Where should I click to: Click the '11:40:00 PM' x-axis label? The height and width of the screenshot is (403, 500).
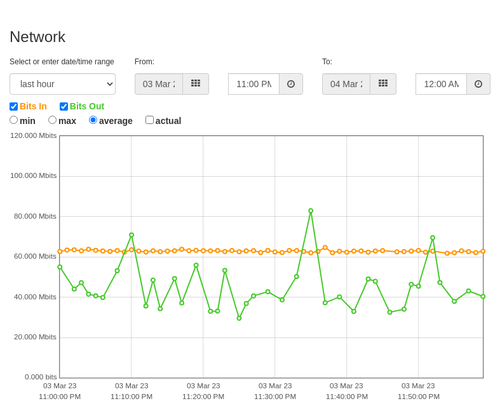347,397
